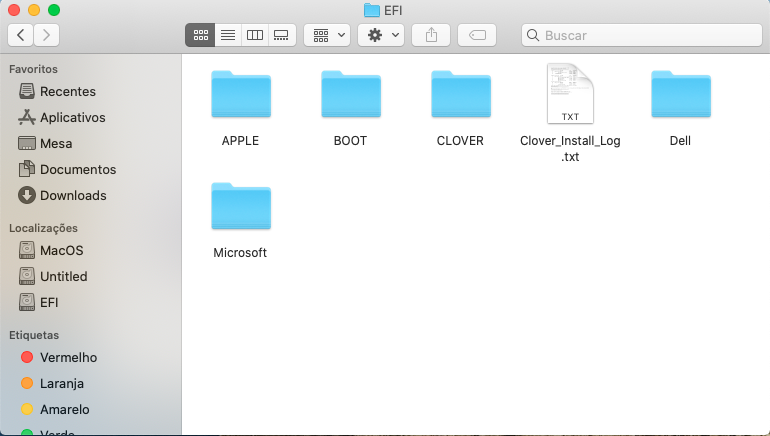Click the magnifier icon in search
Viewport: 770px width, 436px height.
pos(533,35)
